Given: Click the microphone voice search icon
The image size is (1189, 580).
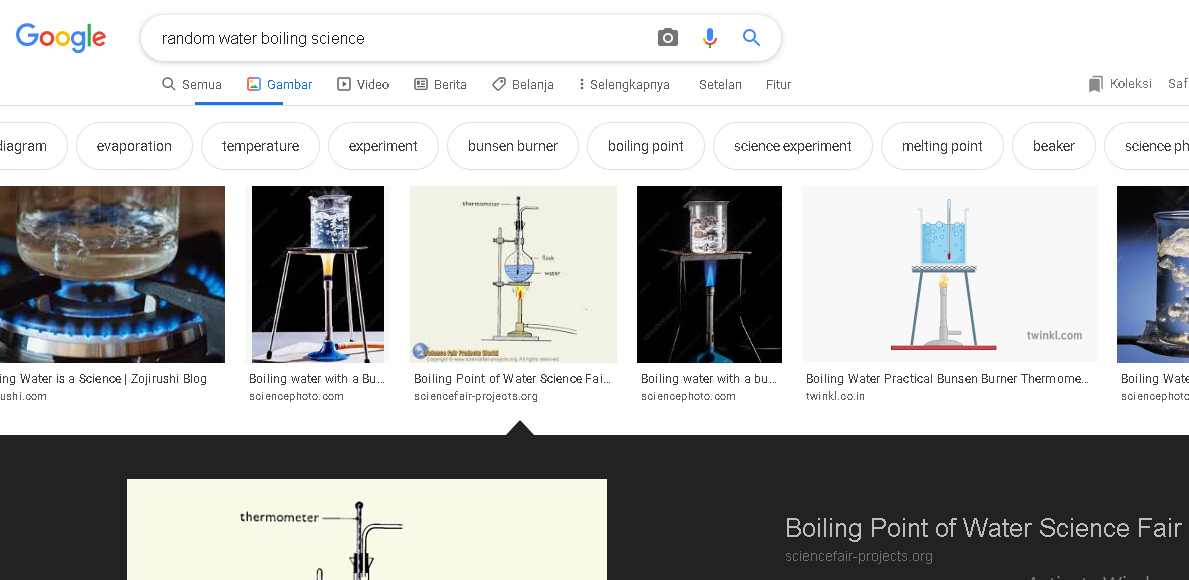Looking at the screenshot, I should pyautogui.click(x=710, y=38).
